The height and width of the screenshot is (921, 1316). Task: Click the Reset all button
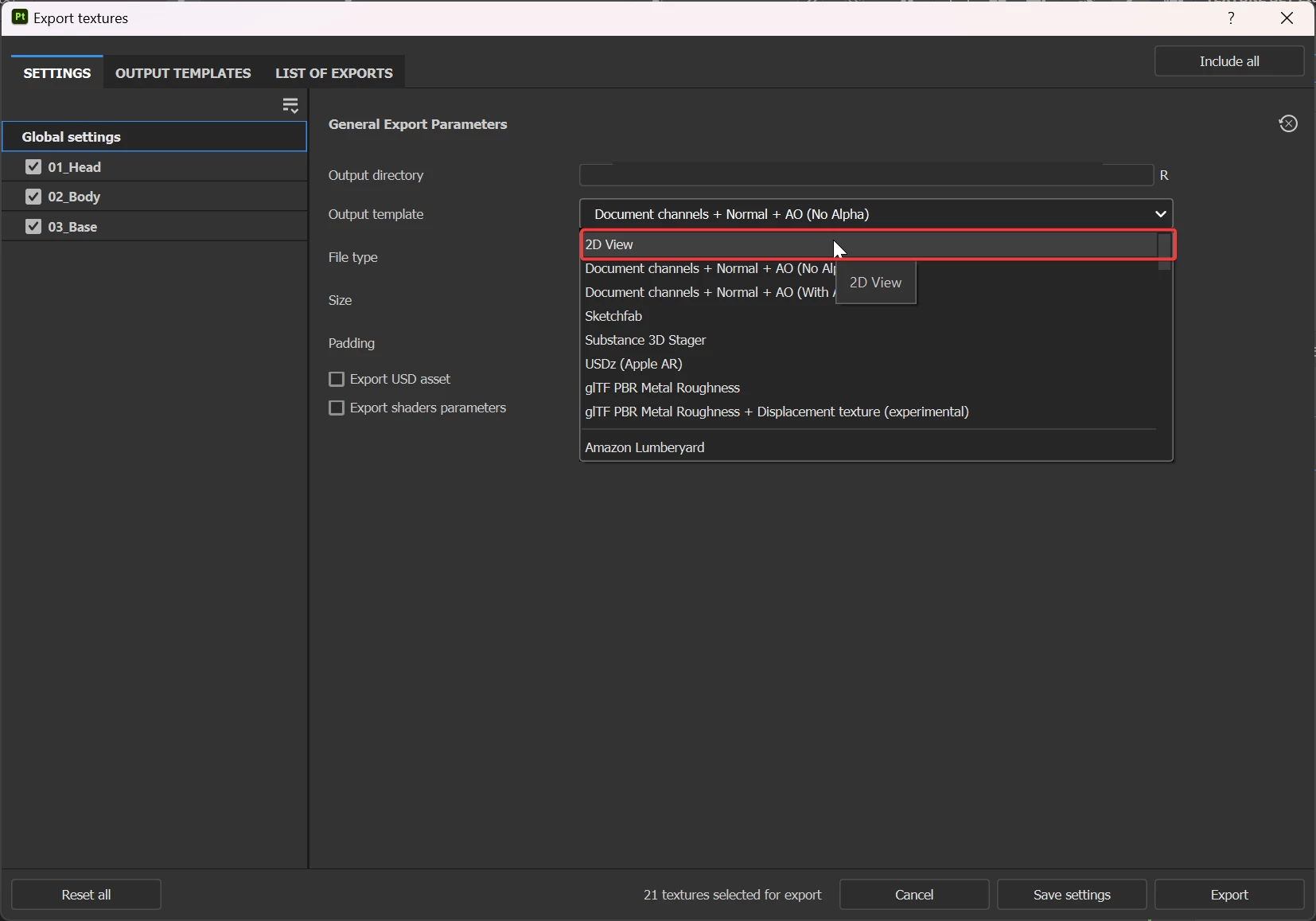point(86,895)
